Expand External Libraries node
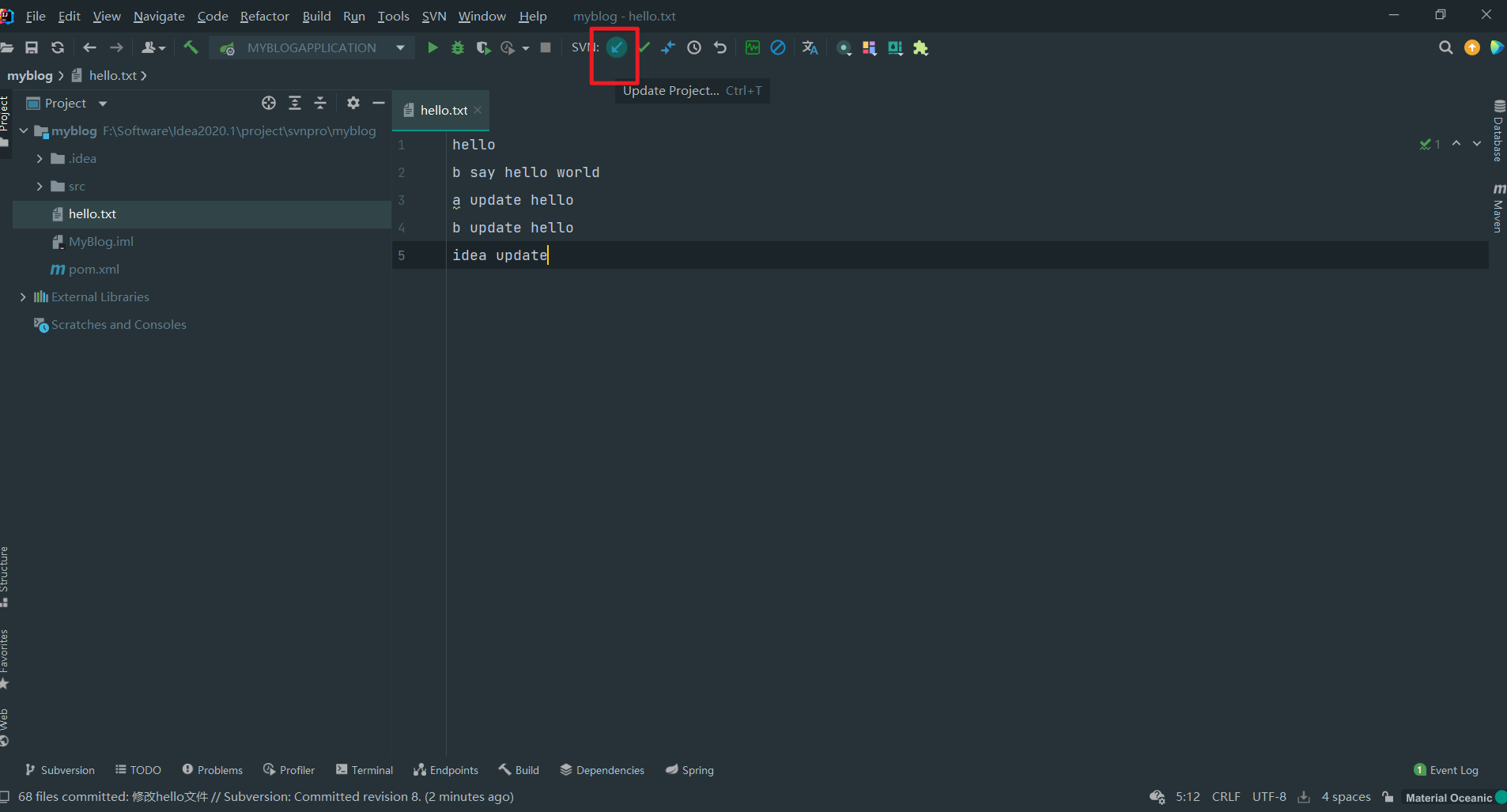This screenshot has width=1507, height=812. [23, 296]
